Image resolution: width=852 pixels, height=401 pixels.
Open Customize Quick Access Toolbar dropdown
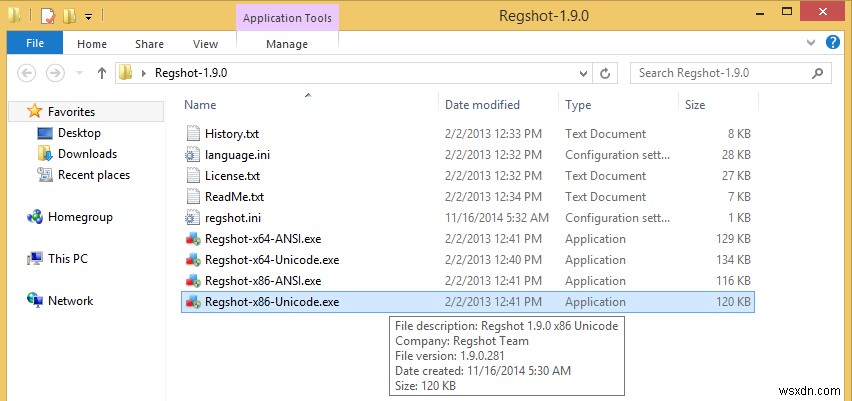pos(88,17)
